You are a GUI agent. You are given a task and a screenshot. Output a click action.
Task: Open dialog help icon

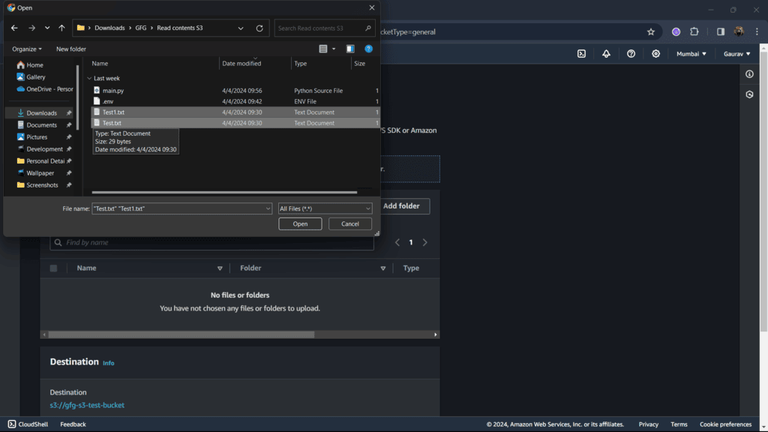(369, 48)
